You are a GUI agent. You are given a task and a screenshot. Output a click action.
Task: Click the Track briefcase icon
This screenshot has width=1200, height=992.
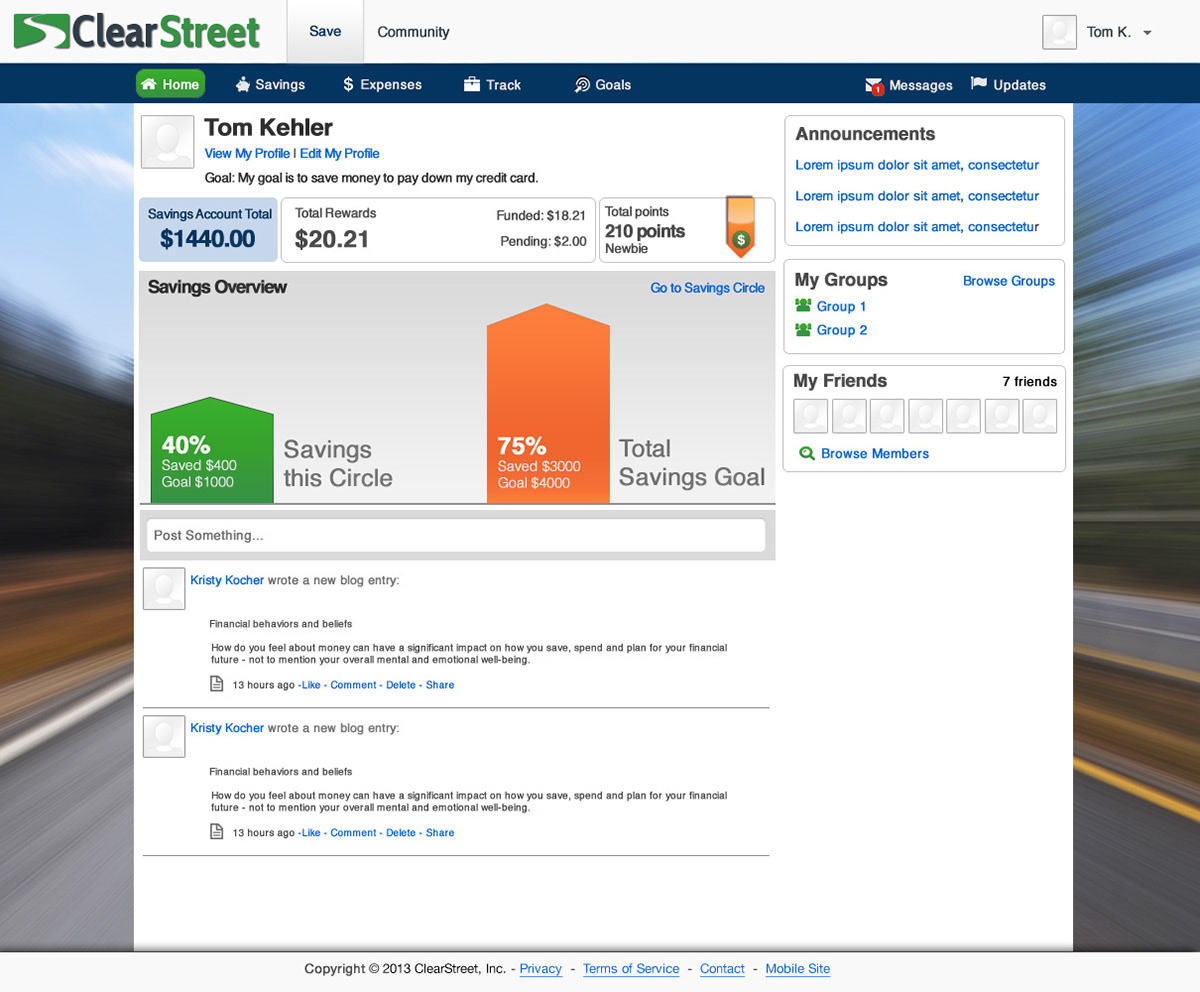point(472,85)
